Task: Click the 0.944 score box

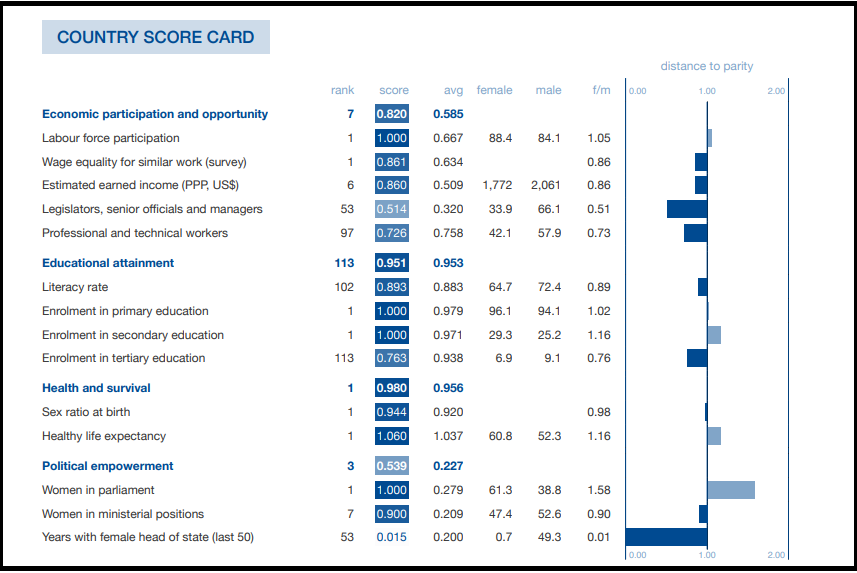Action: tap(392, 412)
